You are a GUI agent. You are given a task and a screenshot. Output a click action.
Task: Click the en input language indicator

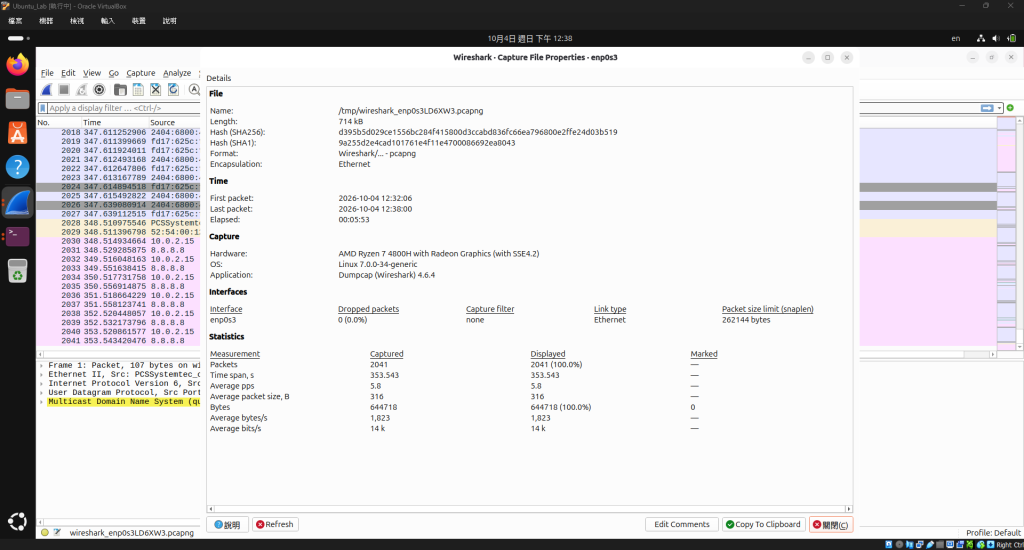[x=955, y=39]
